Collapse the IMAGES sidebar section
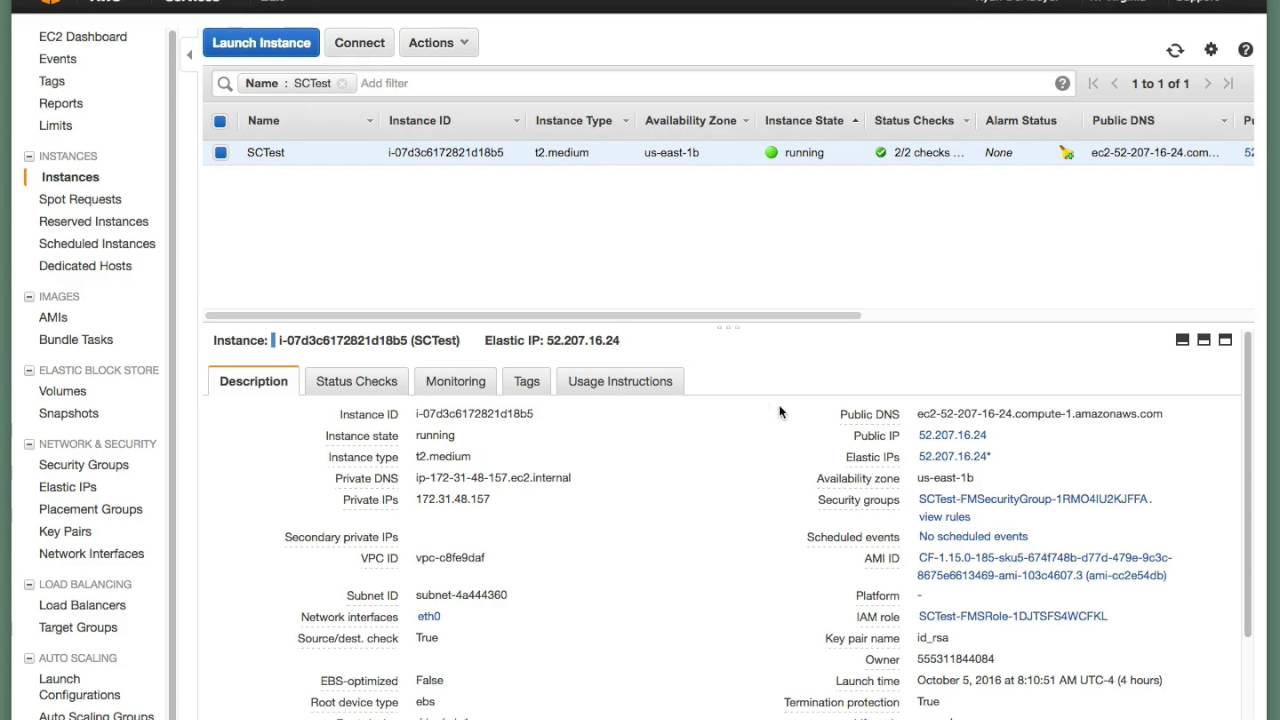Viewport: 1280px width, 720px height. pyautogui.click(x=29, y=297)
